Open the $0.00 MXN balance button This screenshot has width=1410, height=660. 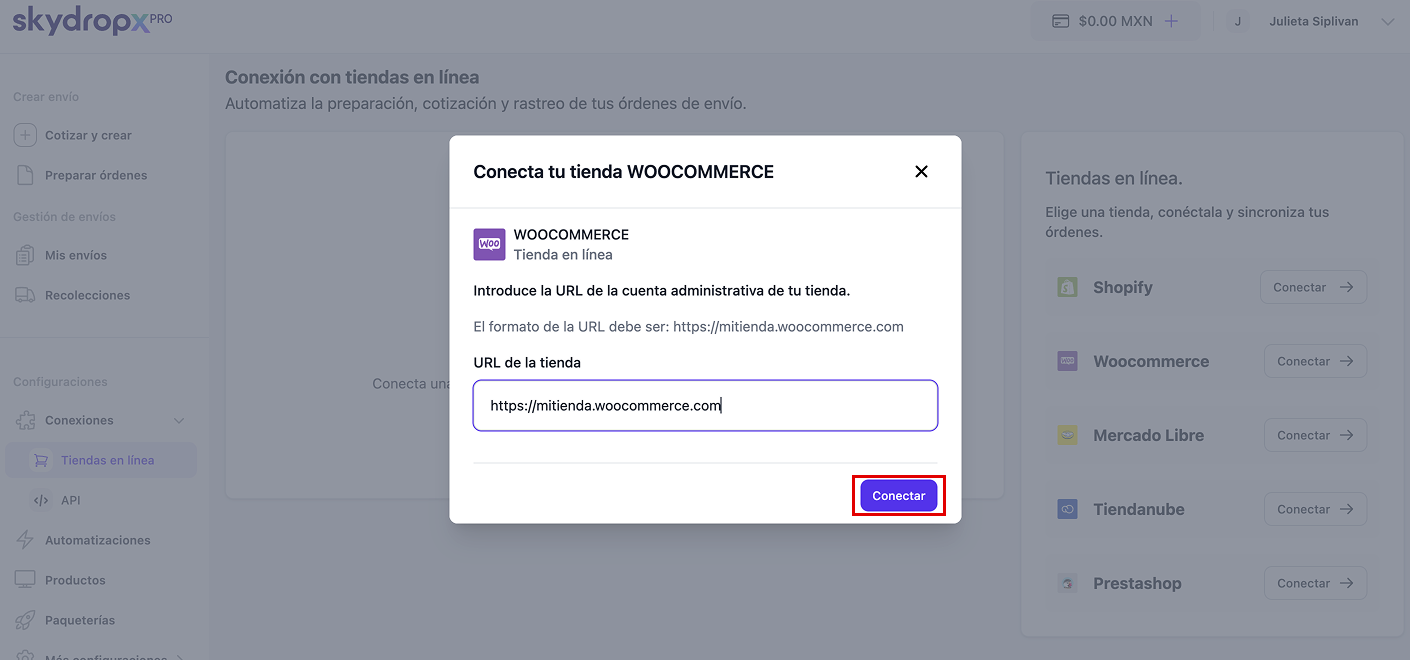tap(1115, 21)
